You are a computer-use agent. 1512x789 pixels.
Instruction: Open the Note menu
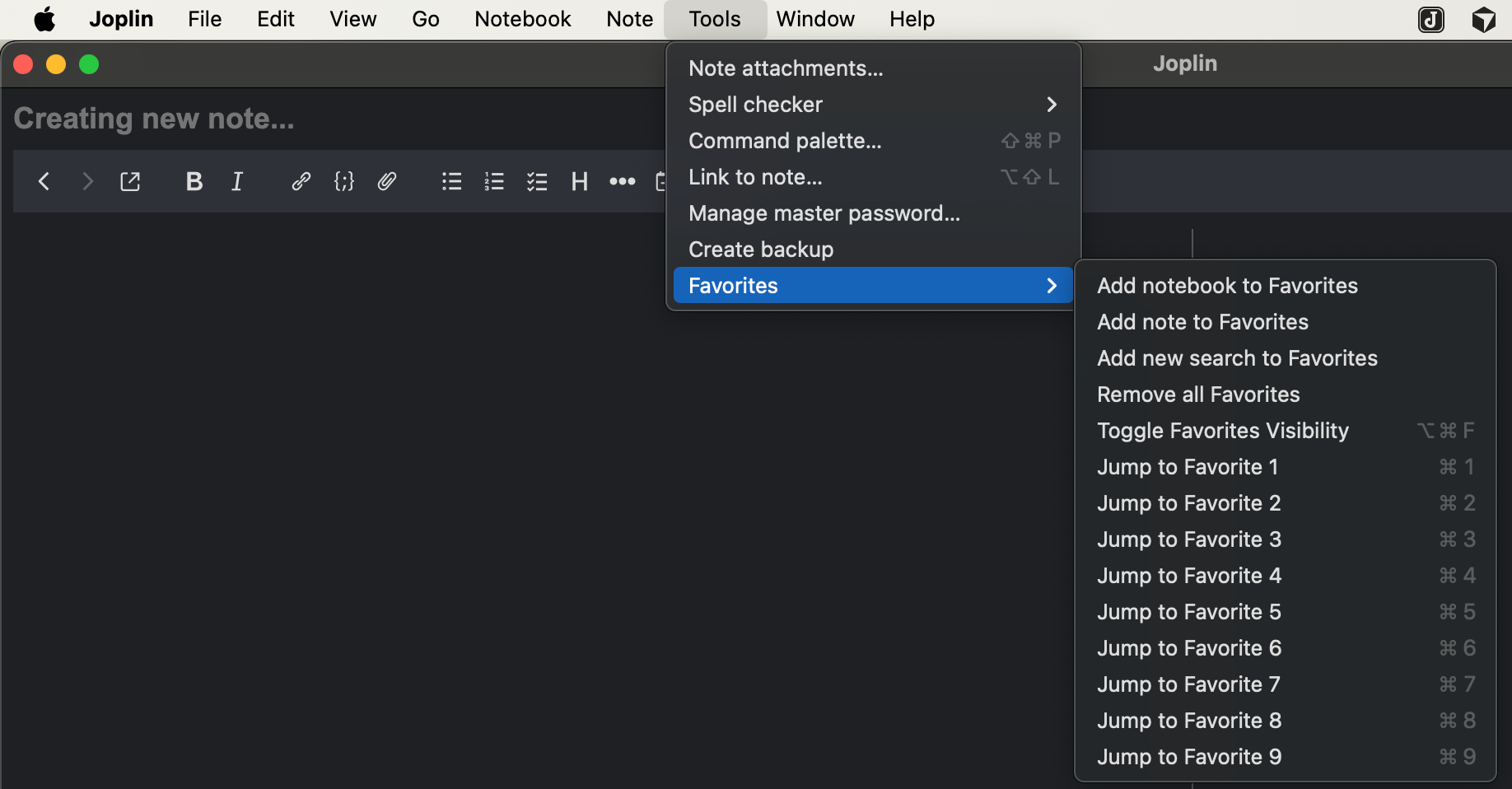[630, 19]
